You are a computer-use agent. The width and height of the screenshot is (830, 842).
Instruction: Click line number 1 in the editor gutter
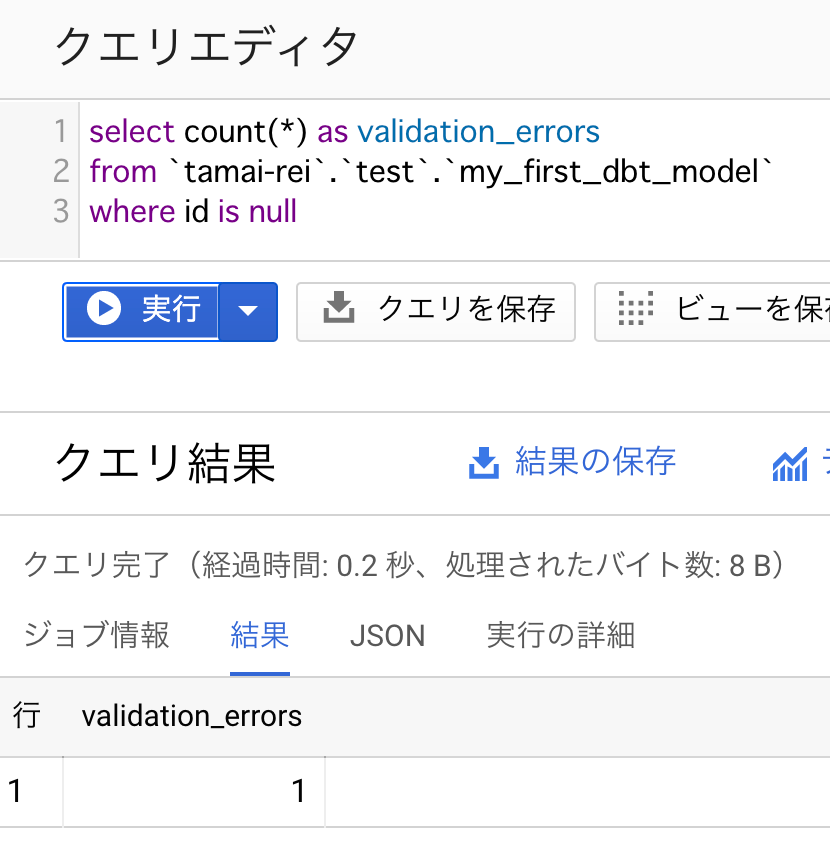(x=62, y=131)
